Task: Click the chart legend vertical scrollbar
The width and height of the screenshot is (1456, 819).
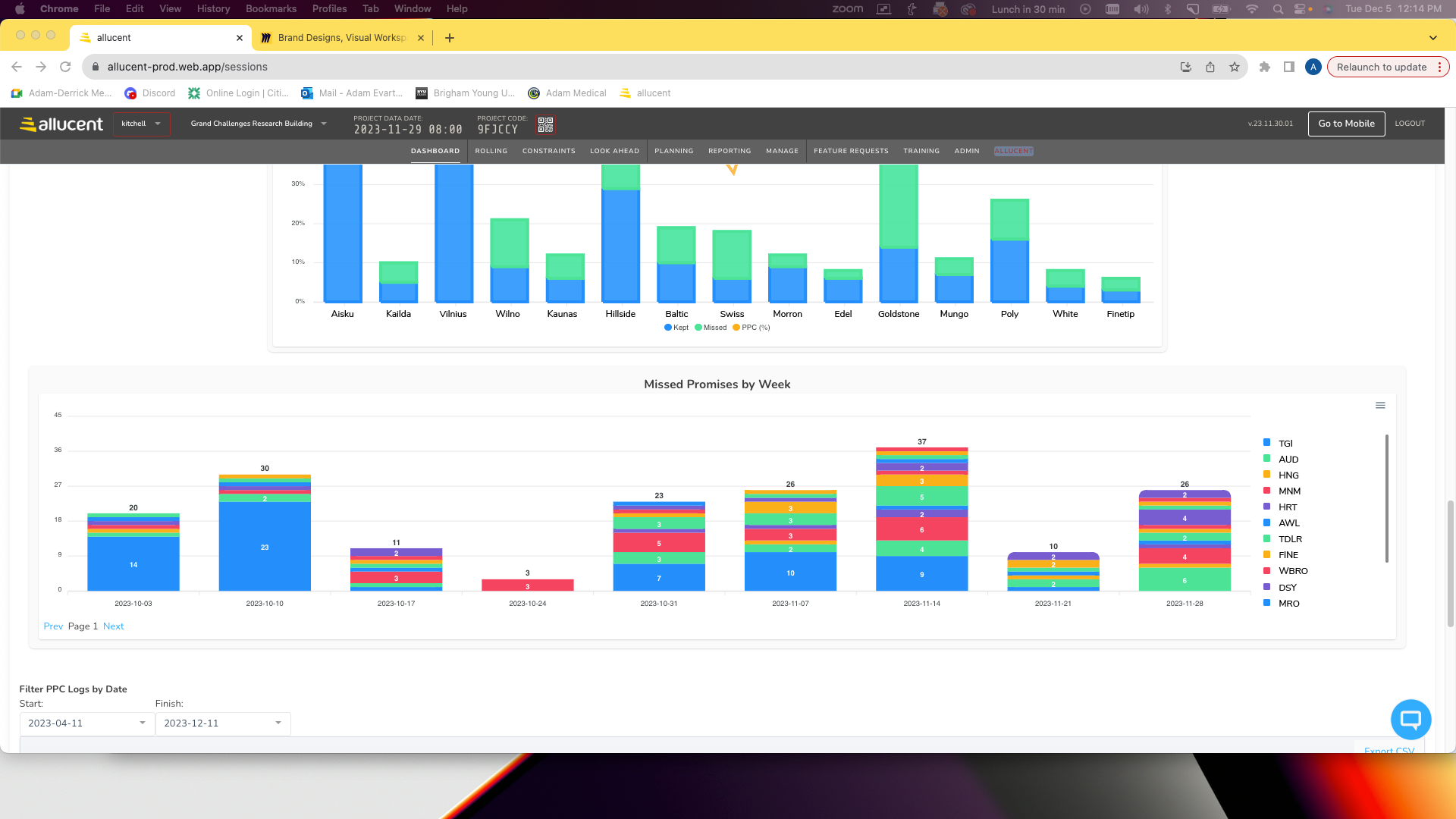Action: 1386,498
